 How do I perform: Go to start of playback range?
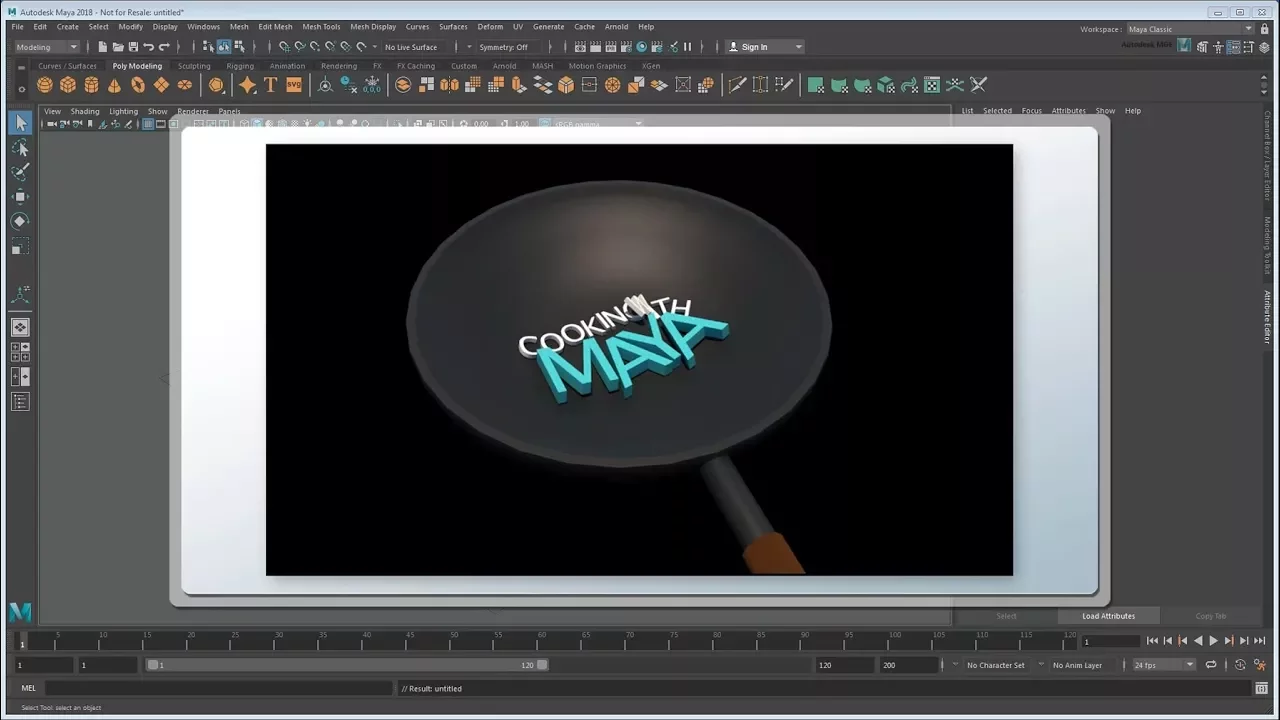pyautogui.click(x=1152, y=641)
